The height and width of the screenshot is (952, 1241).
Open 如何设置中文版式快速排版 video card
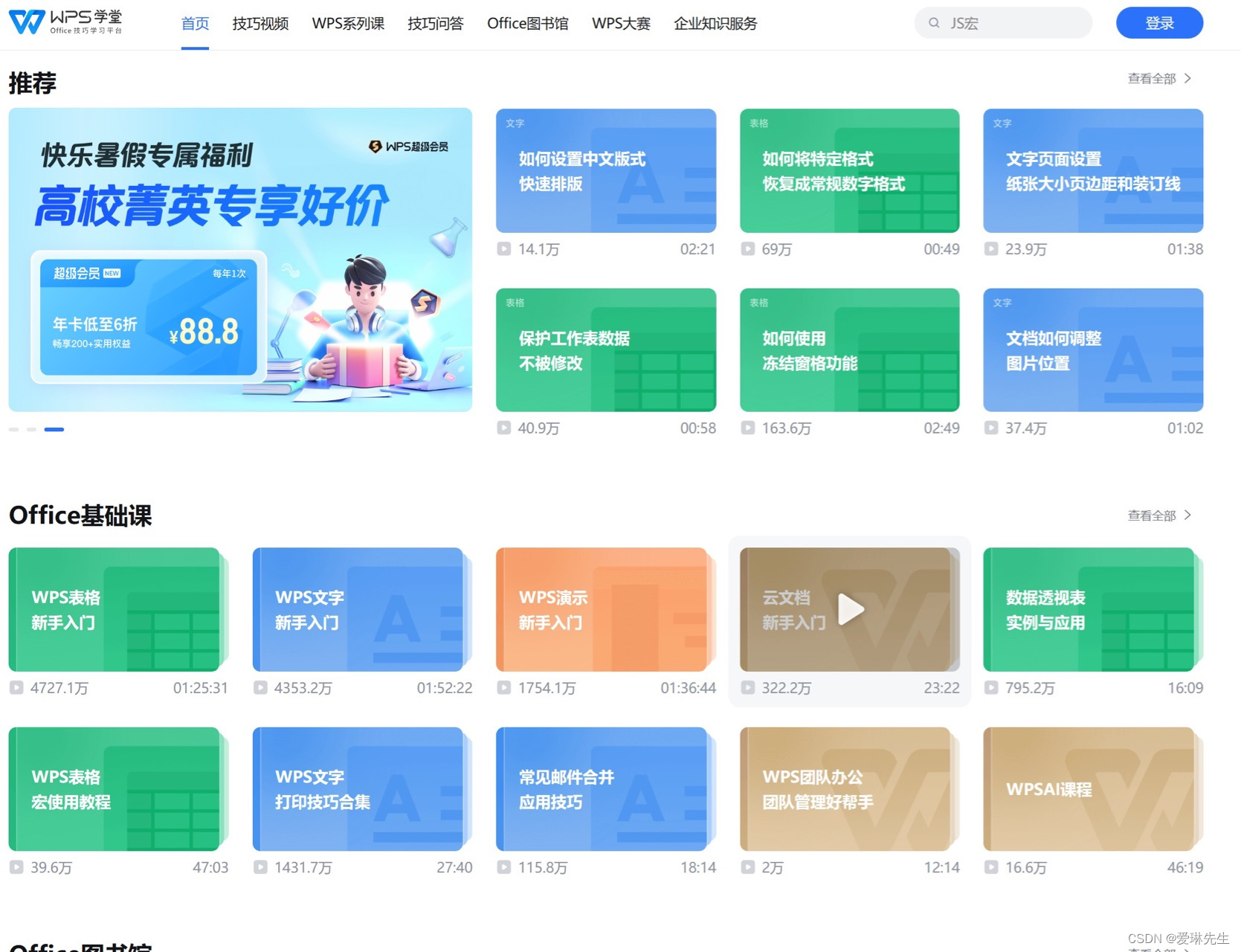pyautogui.click(x=606, y=171)
